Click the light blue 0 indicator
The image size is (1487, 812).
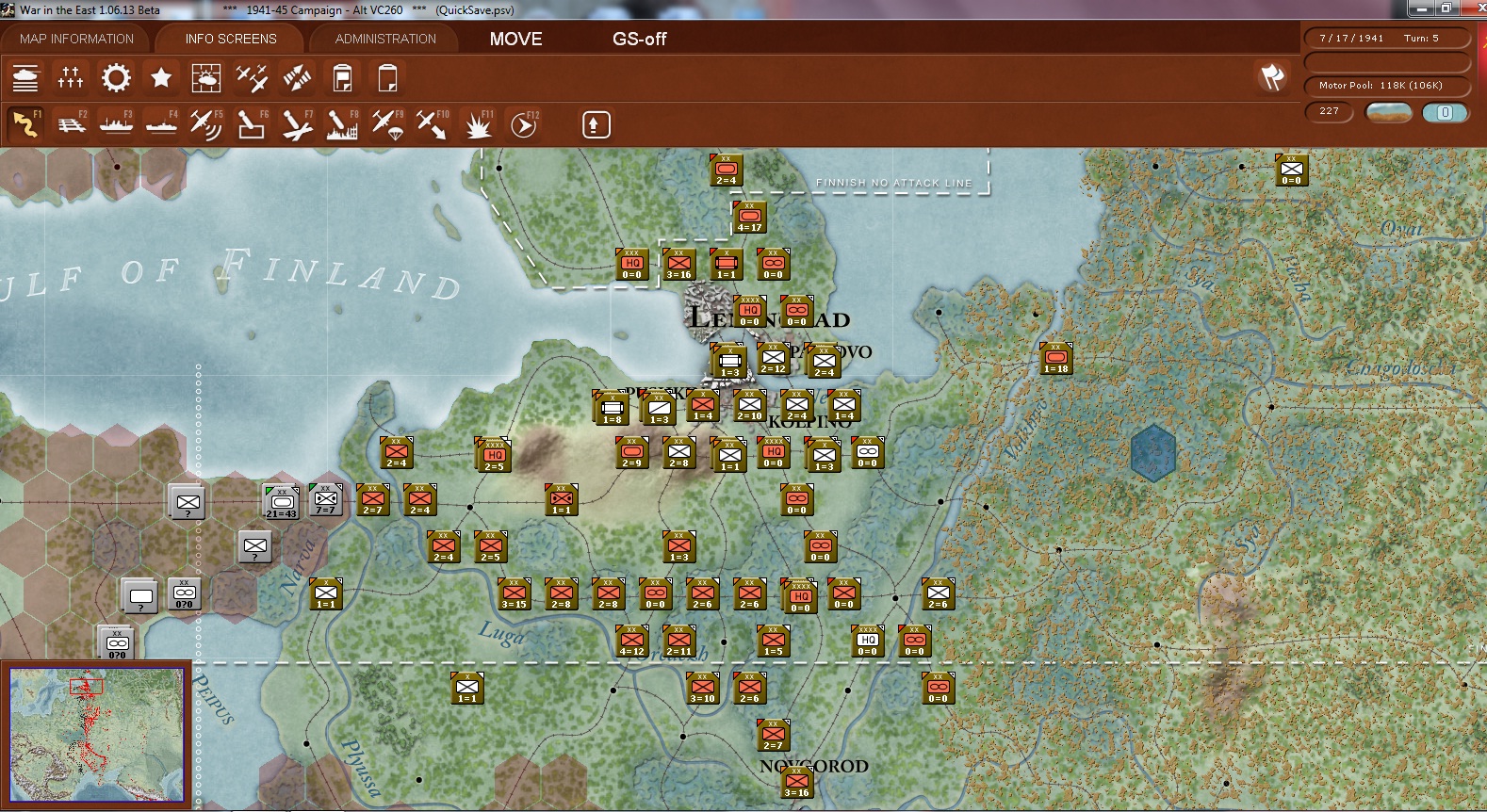[1445, 112]
